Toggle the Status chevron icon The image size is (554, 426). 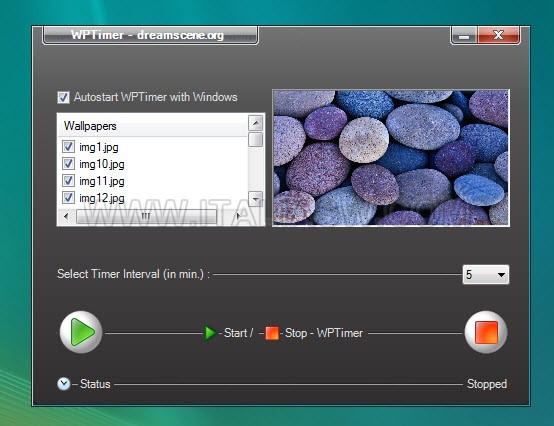pyautogui.click(x=64, y=384)
